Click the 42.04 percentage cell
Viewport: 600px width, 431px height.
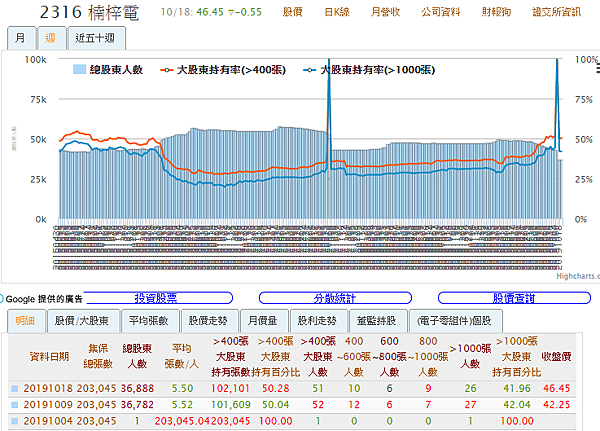pyautogui.click(x=517, y=405)
